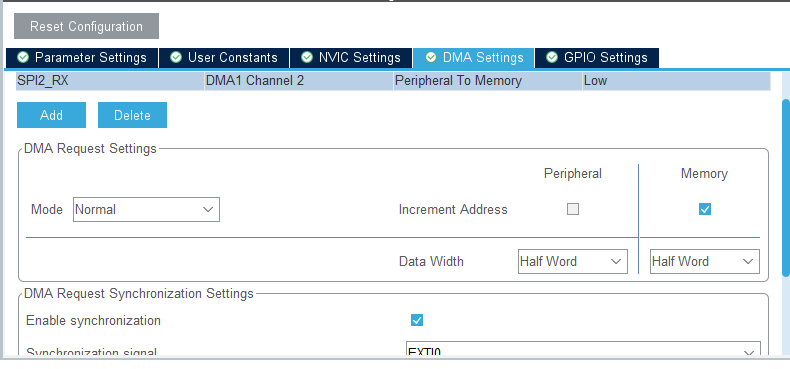Open the NVIC Settings tab

(x=351, y=58)
